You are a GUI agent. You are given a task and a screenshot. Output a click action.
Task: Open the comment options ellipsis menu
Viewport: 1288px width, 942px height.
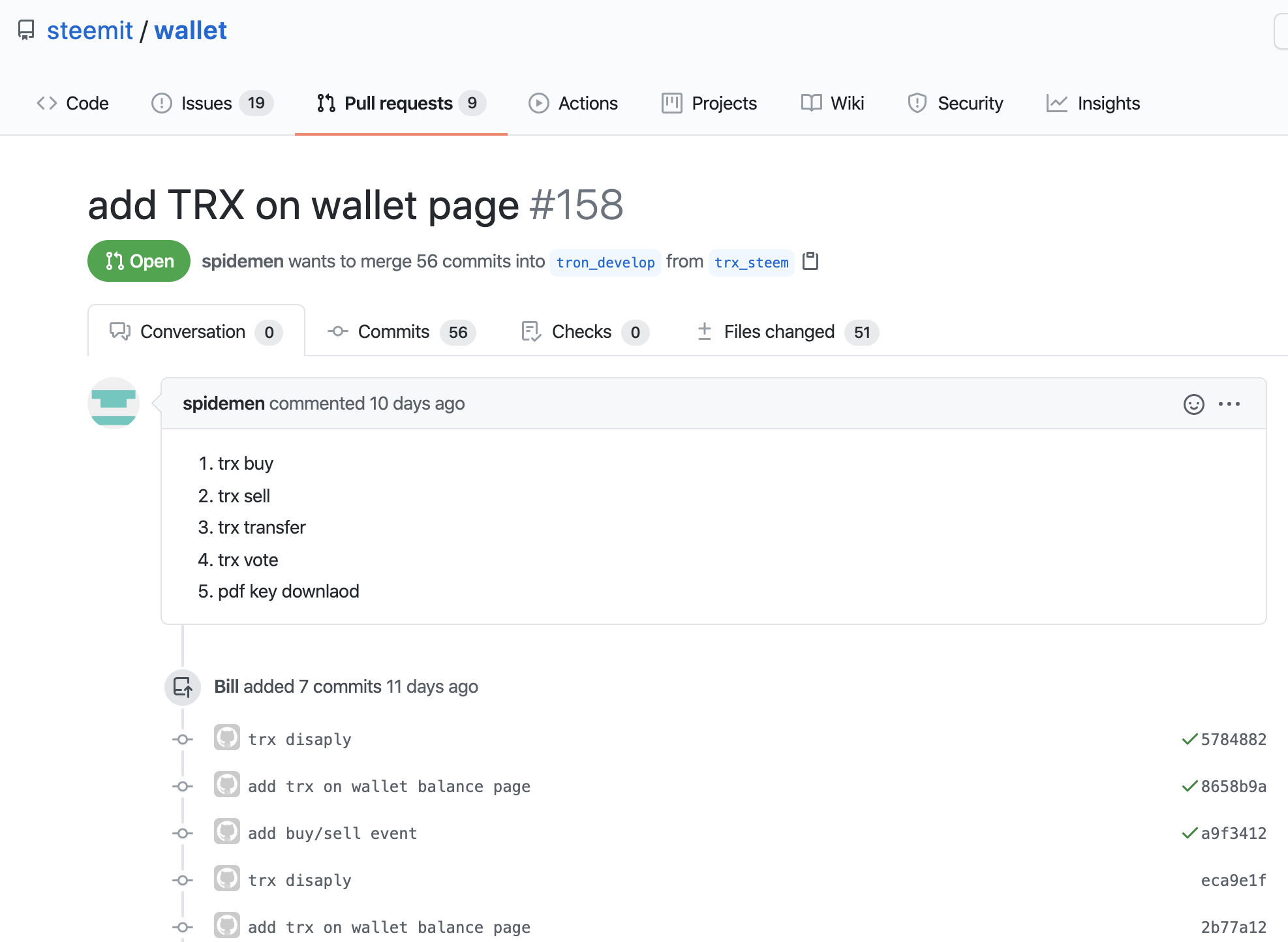point(1229,404)
